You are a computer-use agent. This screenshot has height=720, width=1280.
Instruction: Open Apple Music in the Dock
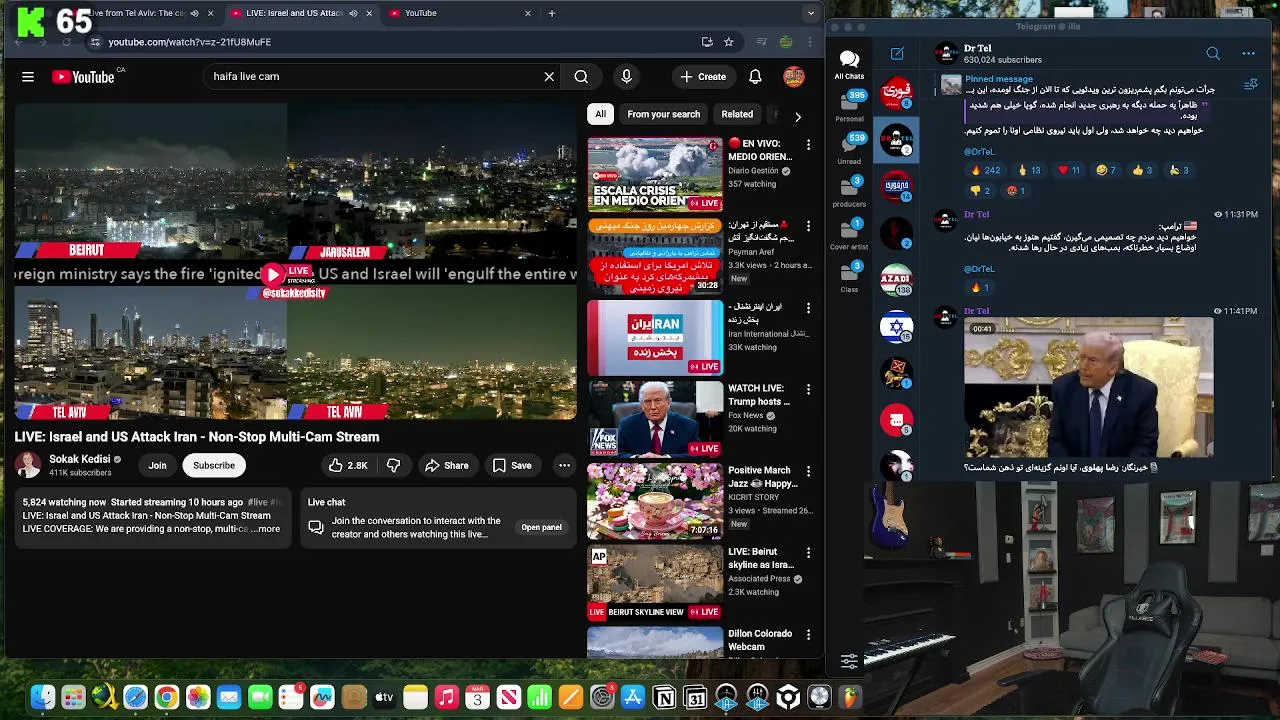(447, 697)
